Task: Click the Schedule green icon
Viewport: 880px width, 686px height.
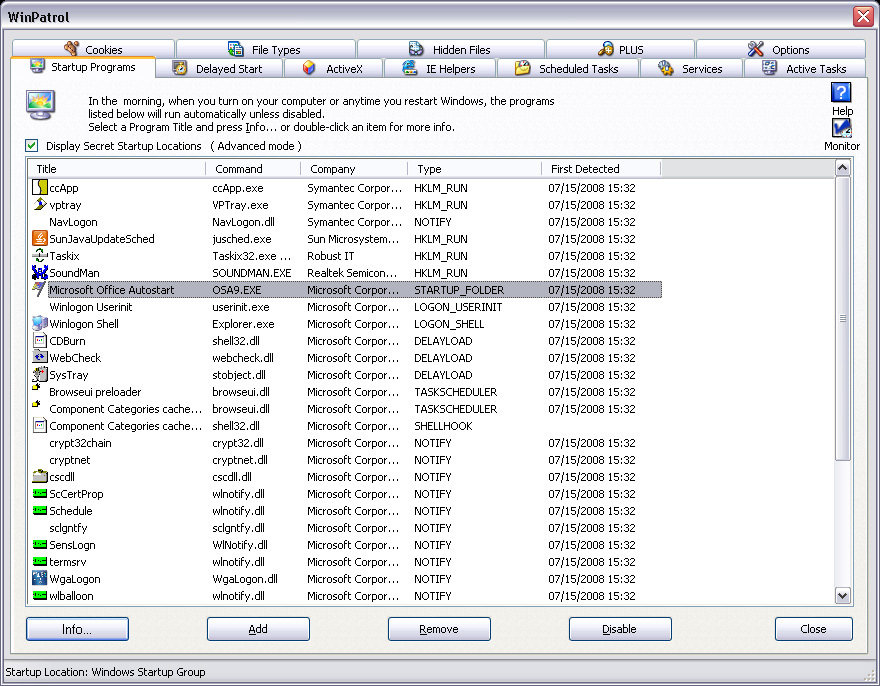Action: click(x=39, y=510)
